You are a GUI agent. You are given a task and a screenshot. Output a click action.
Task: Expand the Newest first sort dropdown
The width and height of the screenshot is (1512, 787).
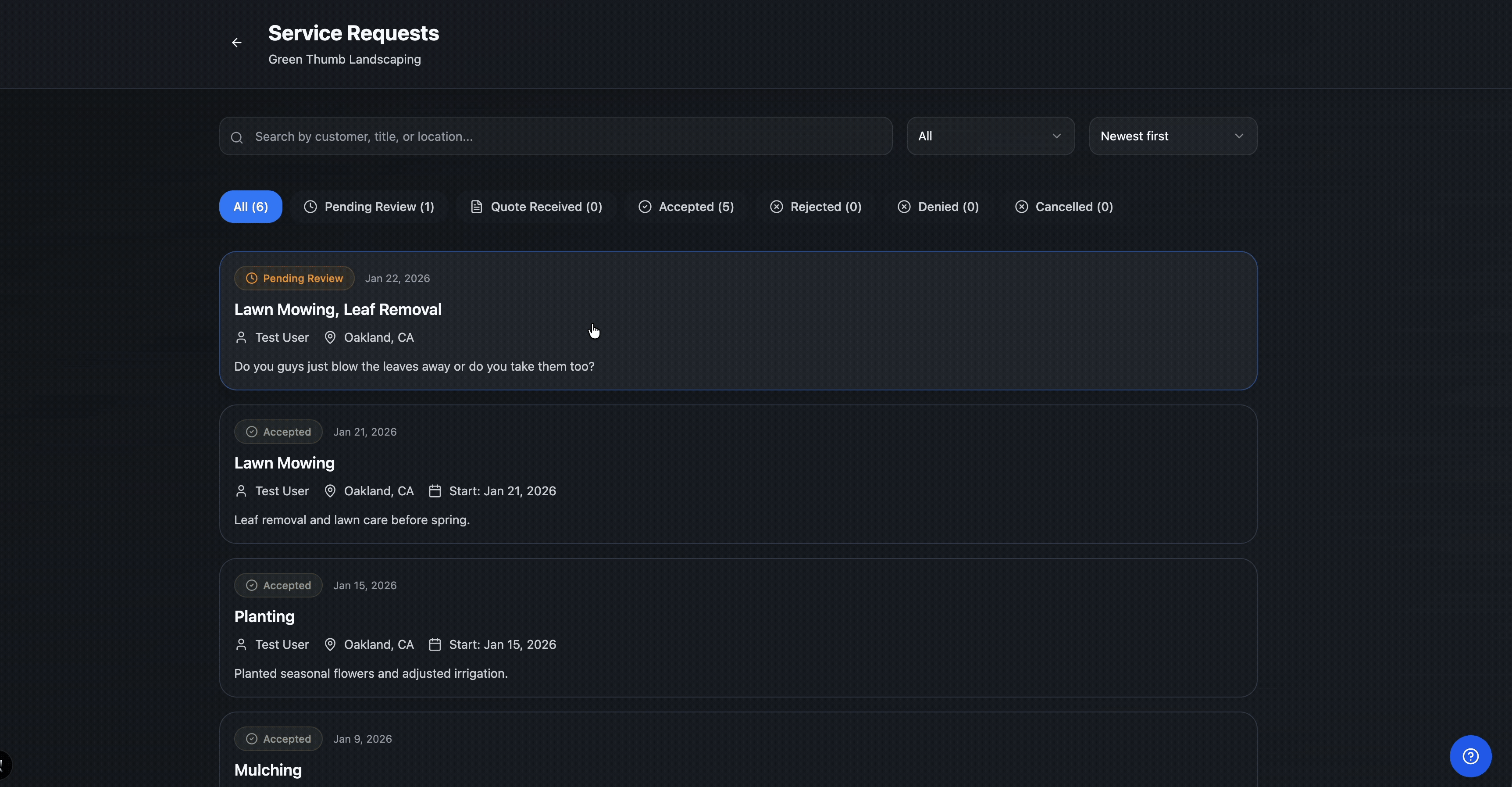pyautogui.click(x=1172, y=136)
